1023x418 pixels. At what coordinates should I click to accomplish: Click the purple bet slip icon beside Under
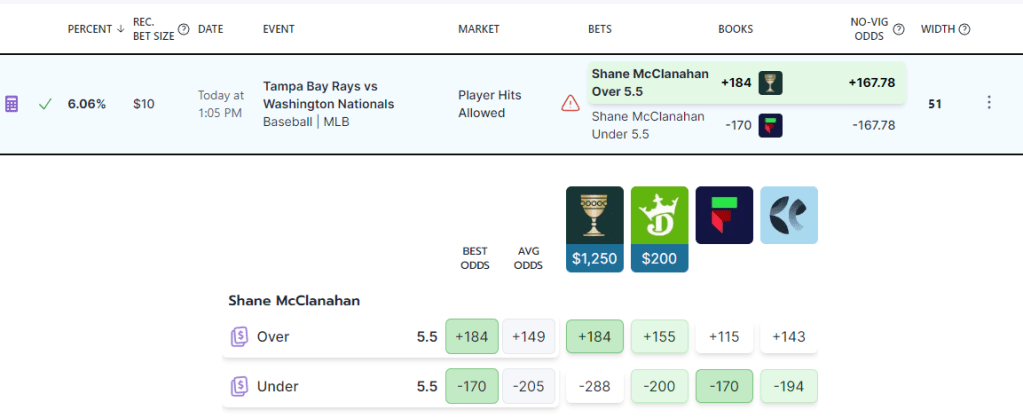[x=238, y=386]
